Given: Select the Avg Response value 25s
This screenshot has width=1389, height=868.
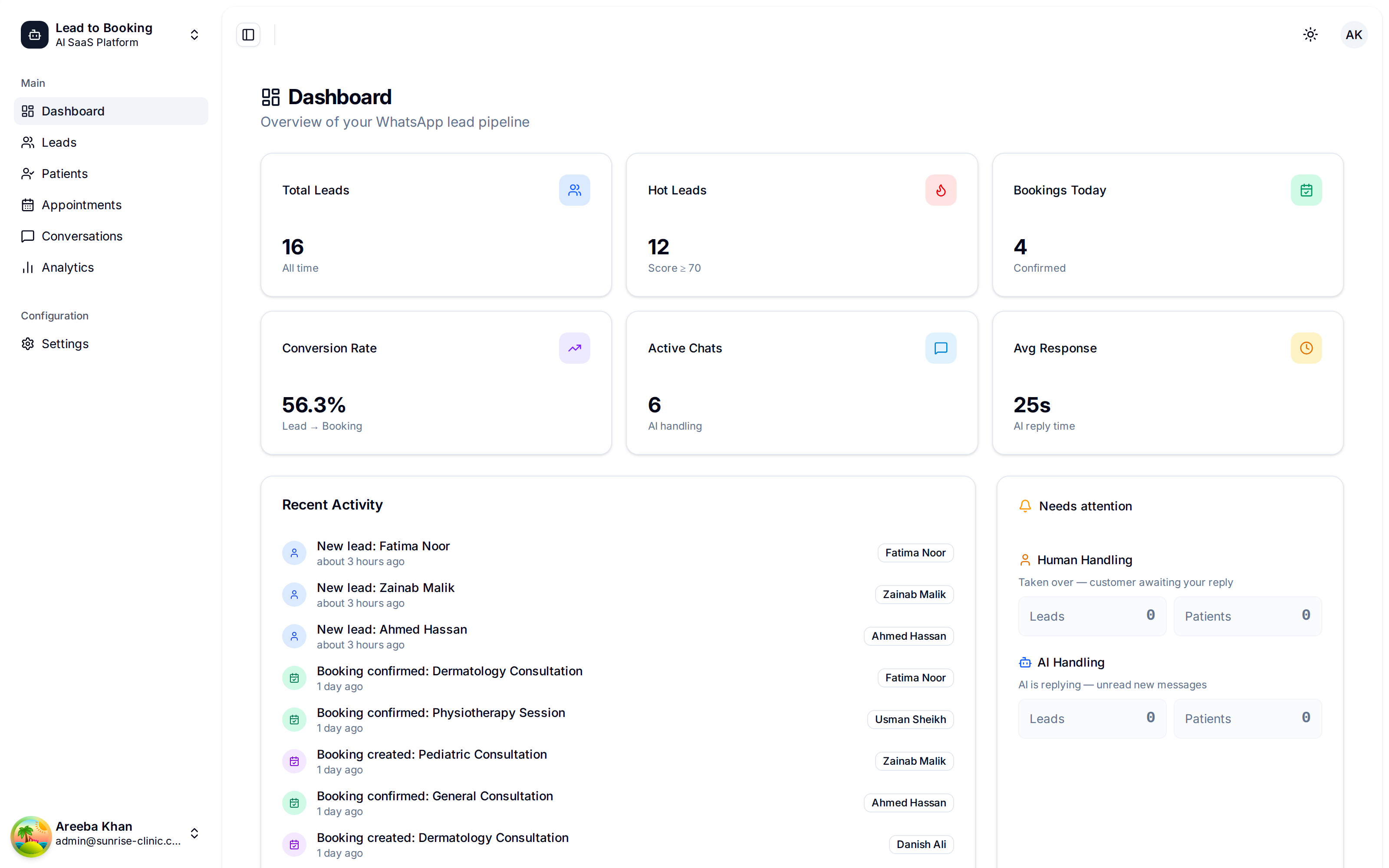Looking at the screenshot, I should pos(1031,405).
